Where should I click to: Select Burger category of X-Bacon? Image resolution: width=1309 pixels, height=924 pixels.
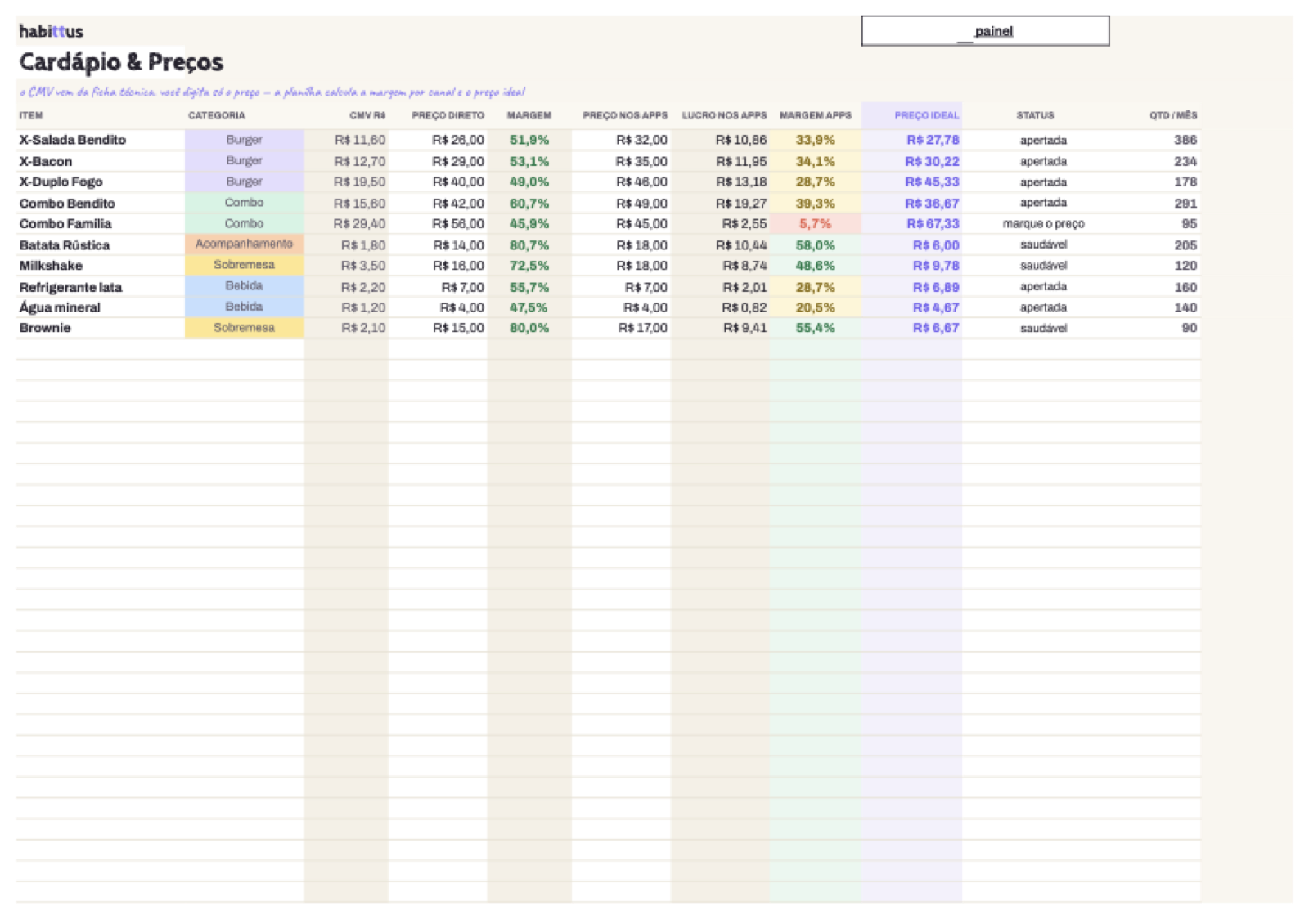pyautogui.click(x=244, y=161)
